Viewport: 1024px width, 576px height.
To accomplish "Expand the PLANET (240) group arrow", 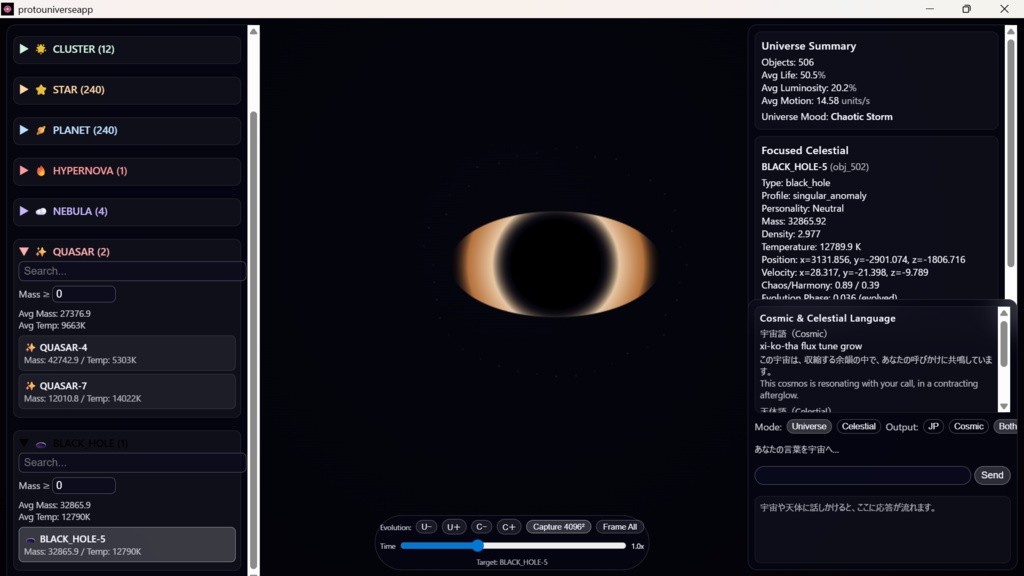I will click(x=24, y=130).
